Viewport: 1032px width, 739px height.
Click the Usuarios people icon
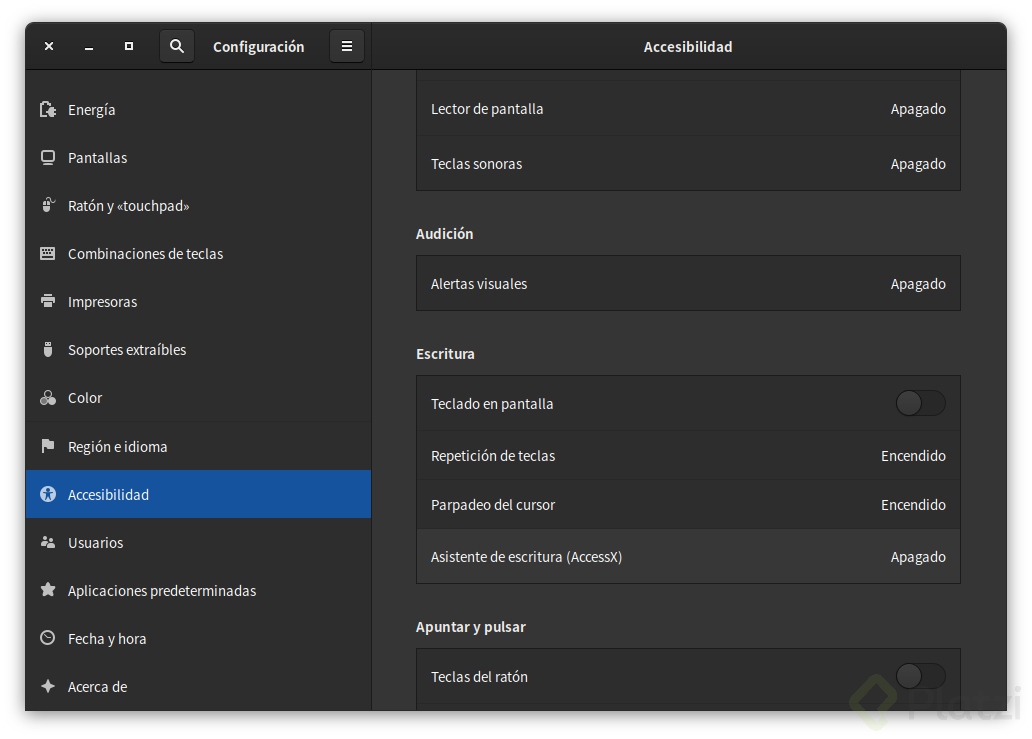(x=47, y=542)
